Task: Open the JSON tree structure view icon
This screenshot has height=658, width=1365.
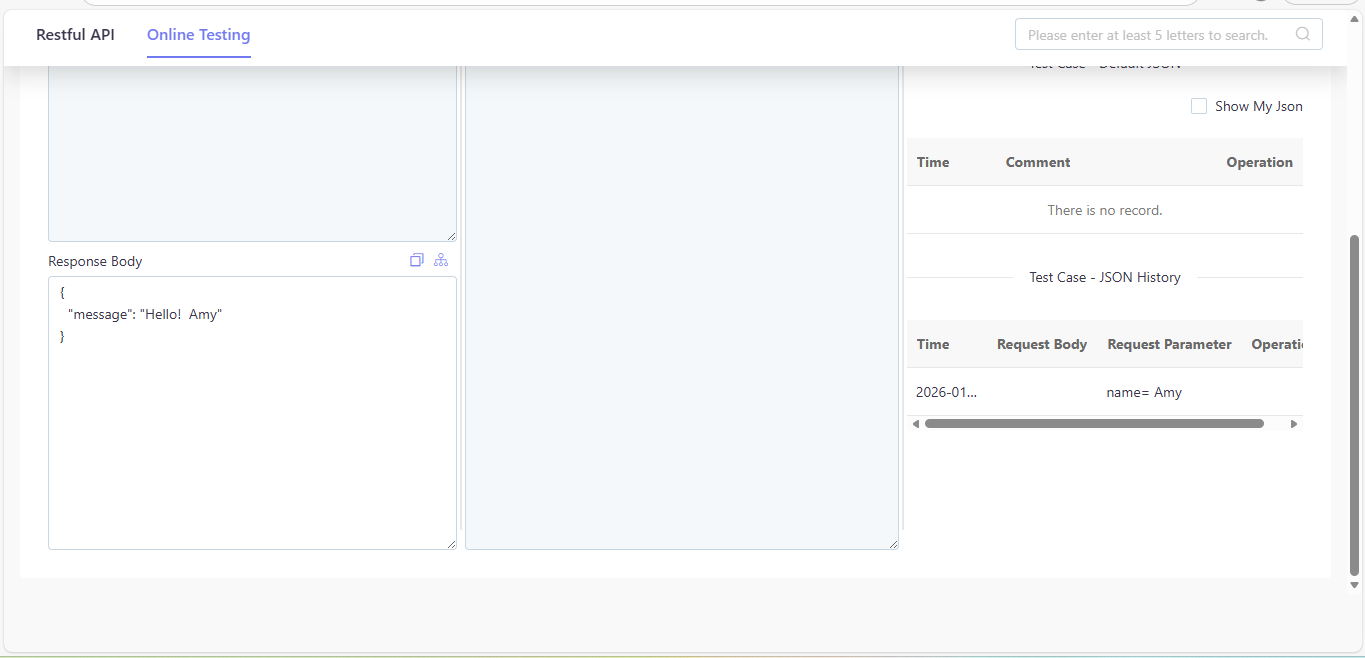Action: click(441, 260)
